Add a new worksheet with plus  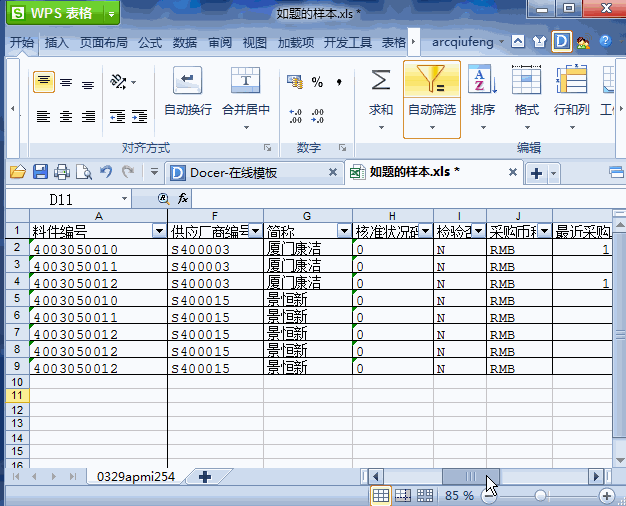click(x=205, y=476)
